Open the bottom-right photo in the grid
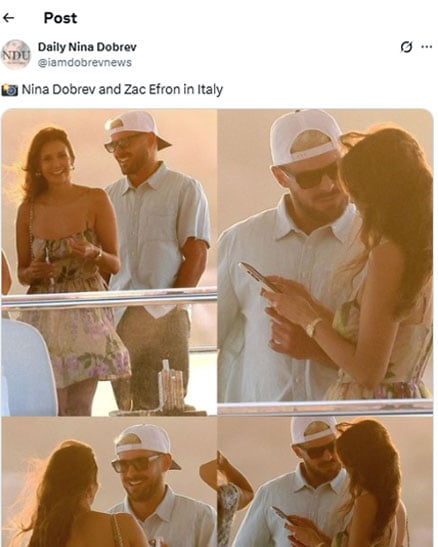Screen dimensions: 438x547 325,481
